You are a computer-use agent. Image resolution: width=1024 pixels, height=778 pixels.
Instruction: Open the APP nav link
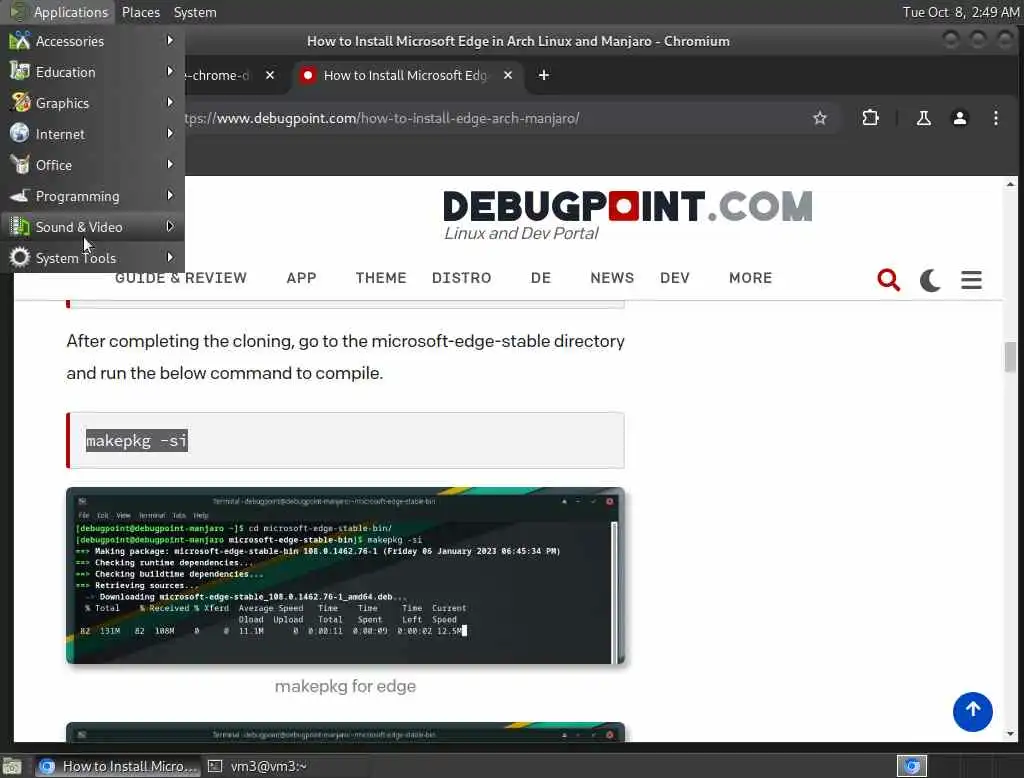301,278
